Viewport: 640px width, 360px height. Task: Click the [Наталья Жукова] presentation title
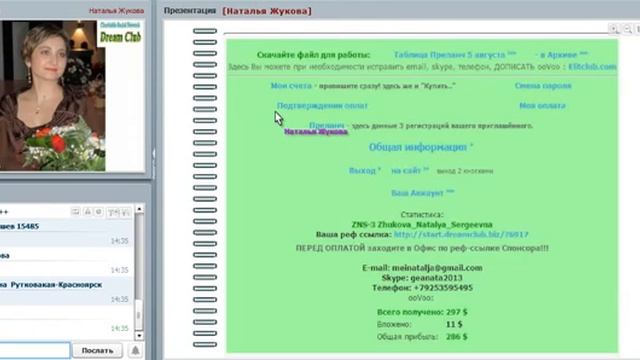click(x=267, y=11)
